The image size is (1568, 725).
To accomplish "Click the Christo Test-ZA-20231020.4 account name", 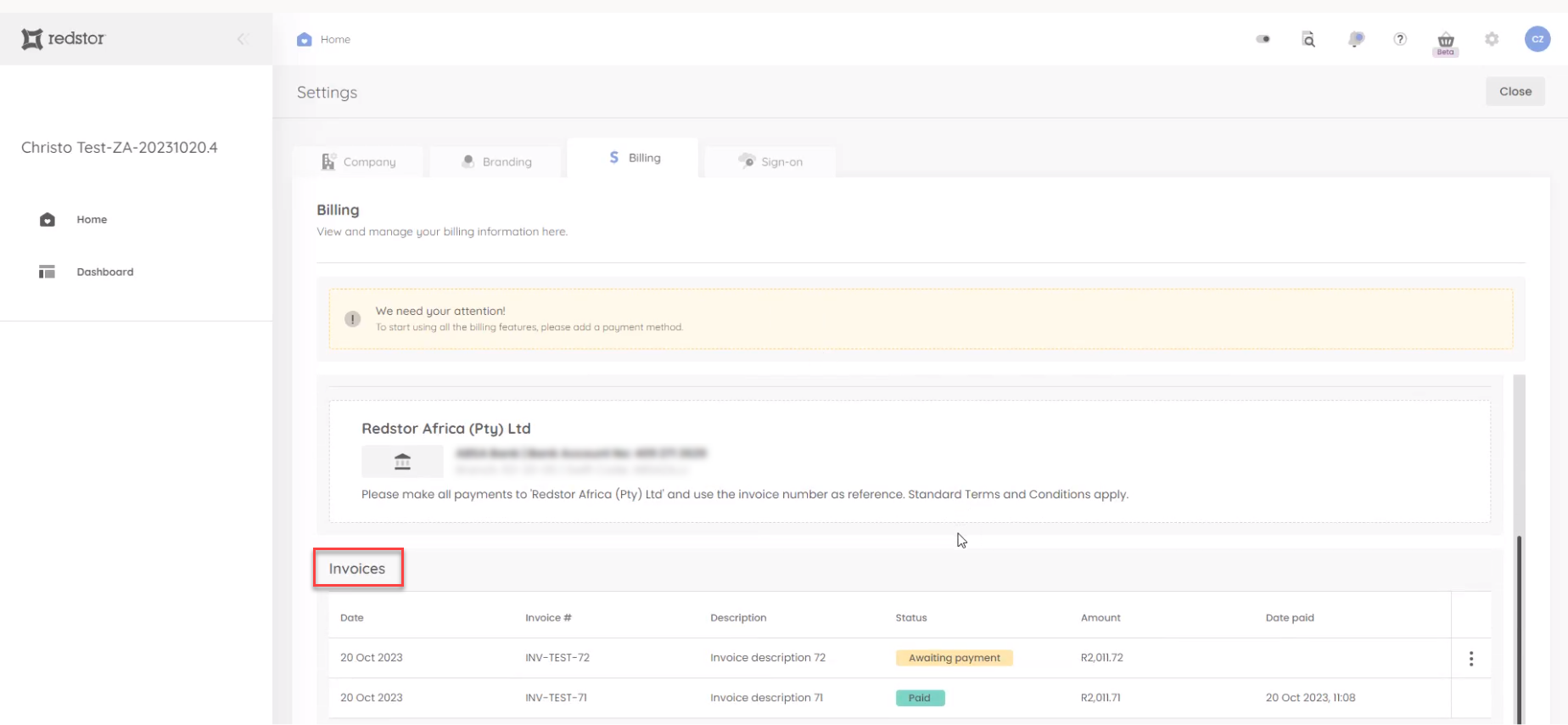I will [x=120, y=148].
